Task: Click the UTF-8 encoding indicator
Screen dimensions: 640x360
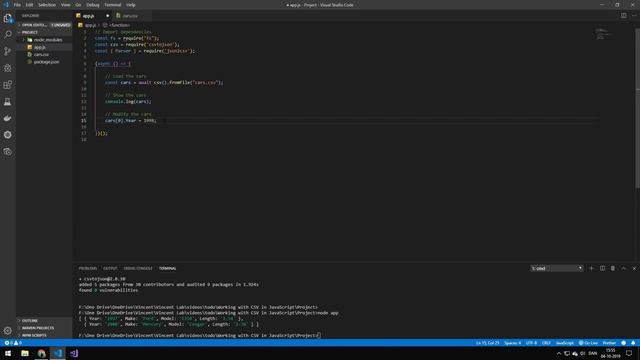Action: point(531,343)
